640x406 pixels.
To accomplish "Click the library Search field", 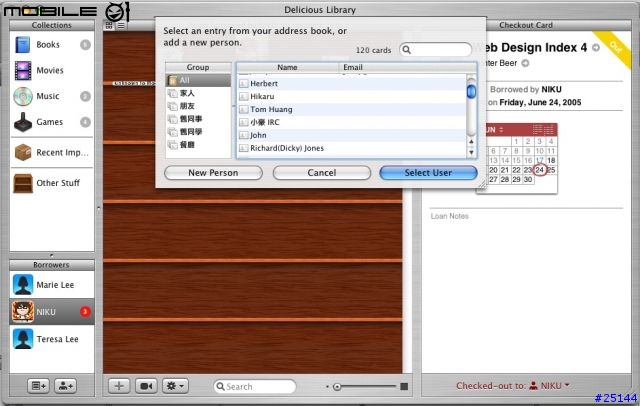I will pyautogui.click(x=255, y=386).
